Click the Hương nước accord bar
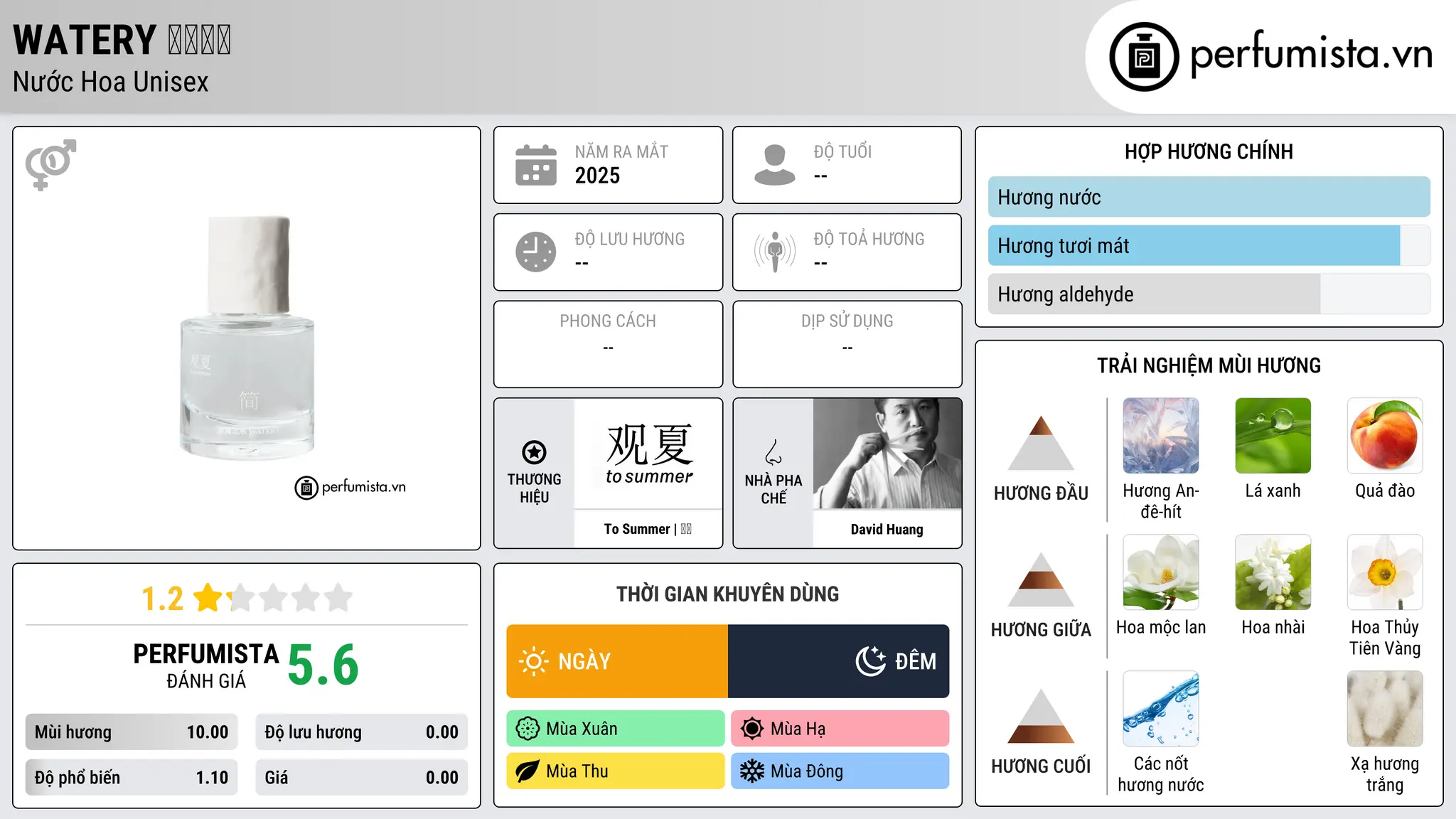Viewport: 1456px width, 819px height. coord(1209,197)
